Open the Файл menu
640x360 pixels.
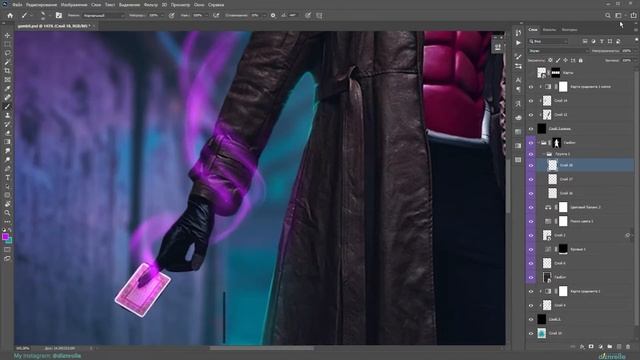click(17, 5)
